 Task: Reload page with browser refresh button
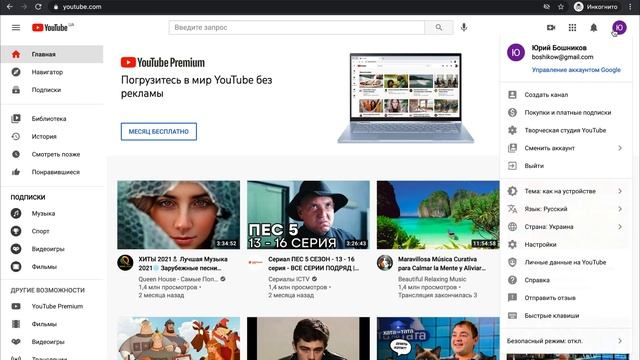click(x=38, y=7)
